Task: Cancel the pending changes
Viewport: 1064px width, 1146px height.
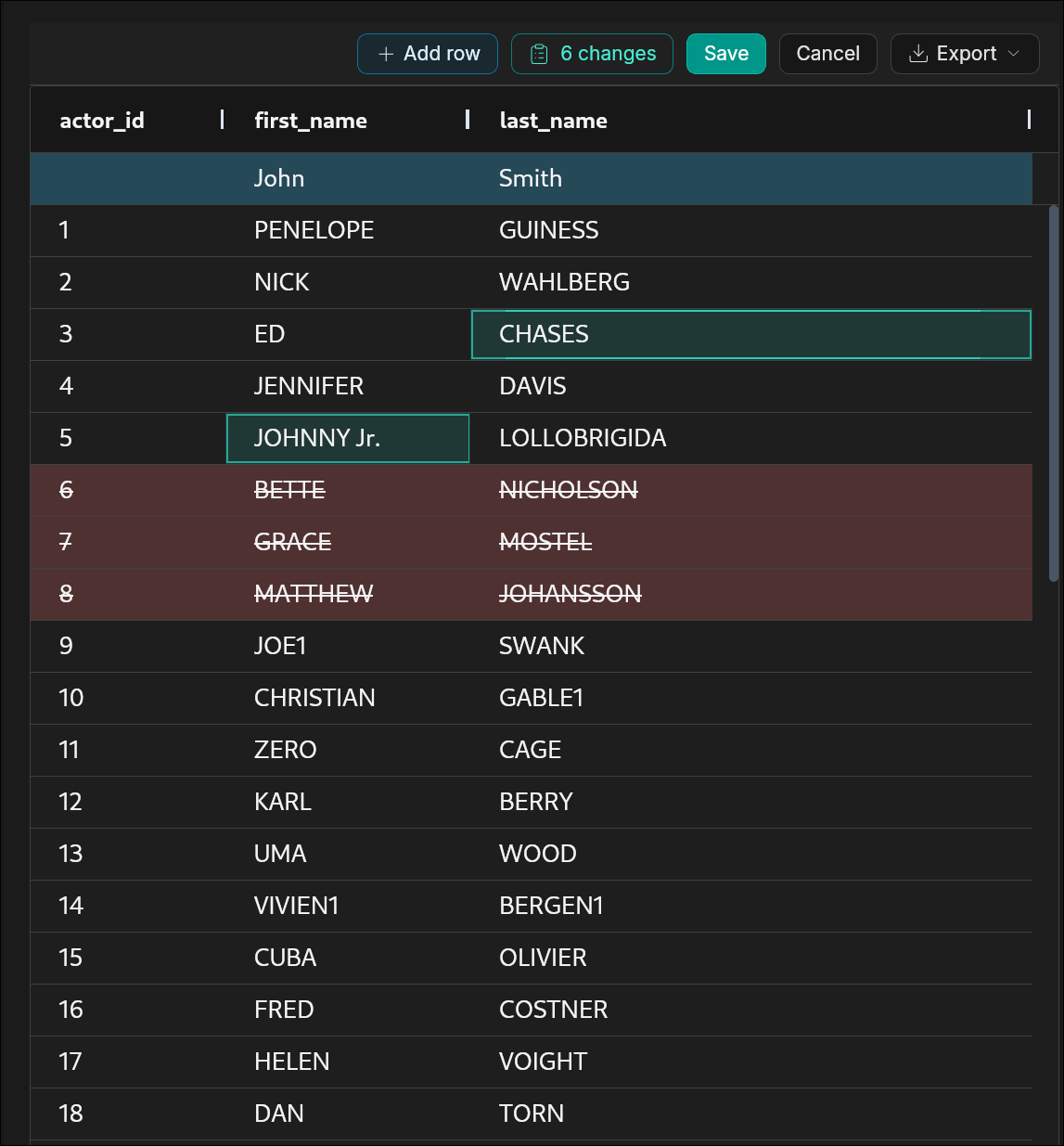Action: (x=827, y=54)
